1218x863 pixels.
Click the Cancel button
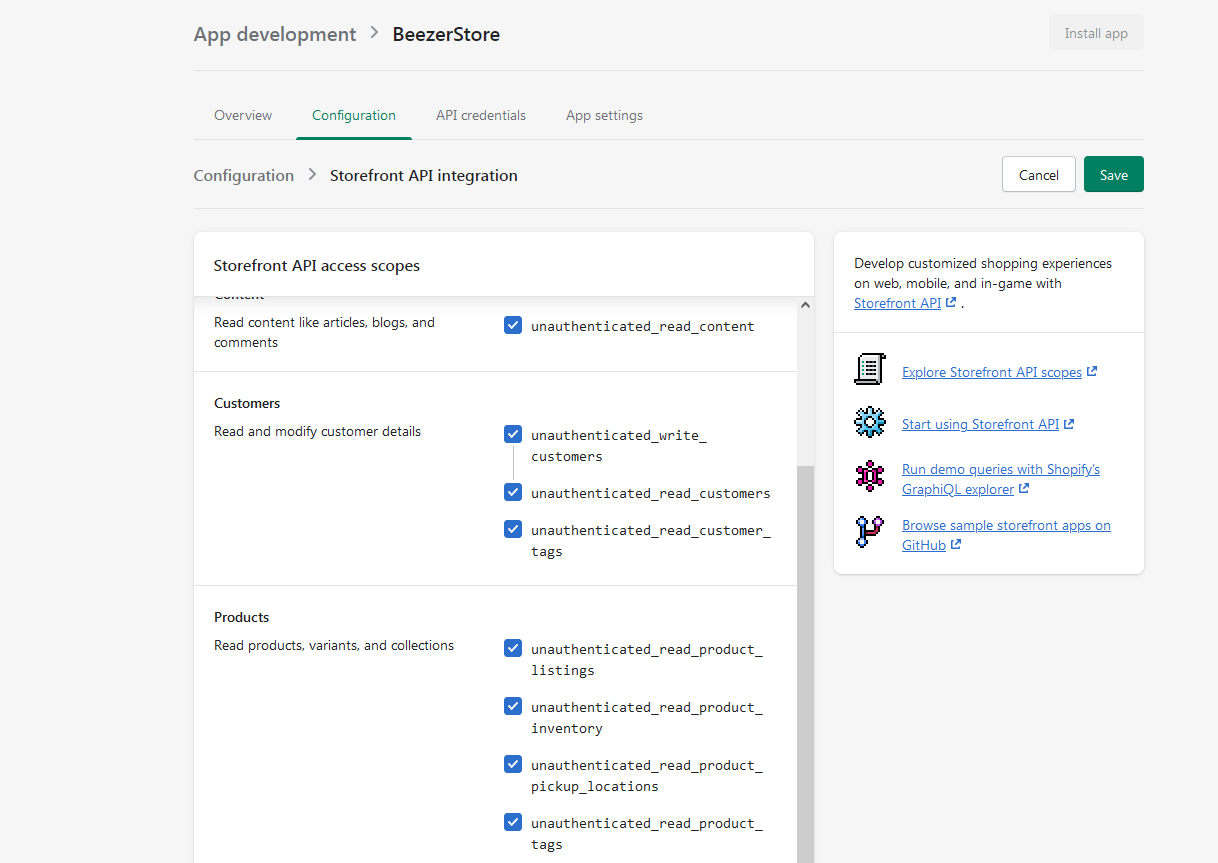pos(1038,174)
